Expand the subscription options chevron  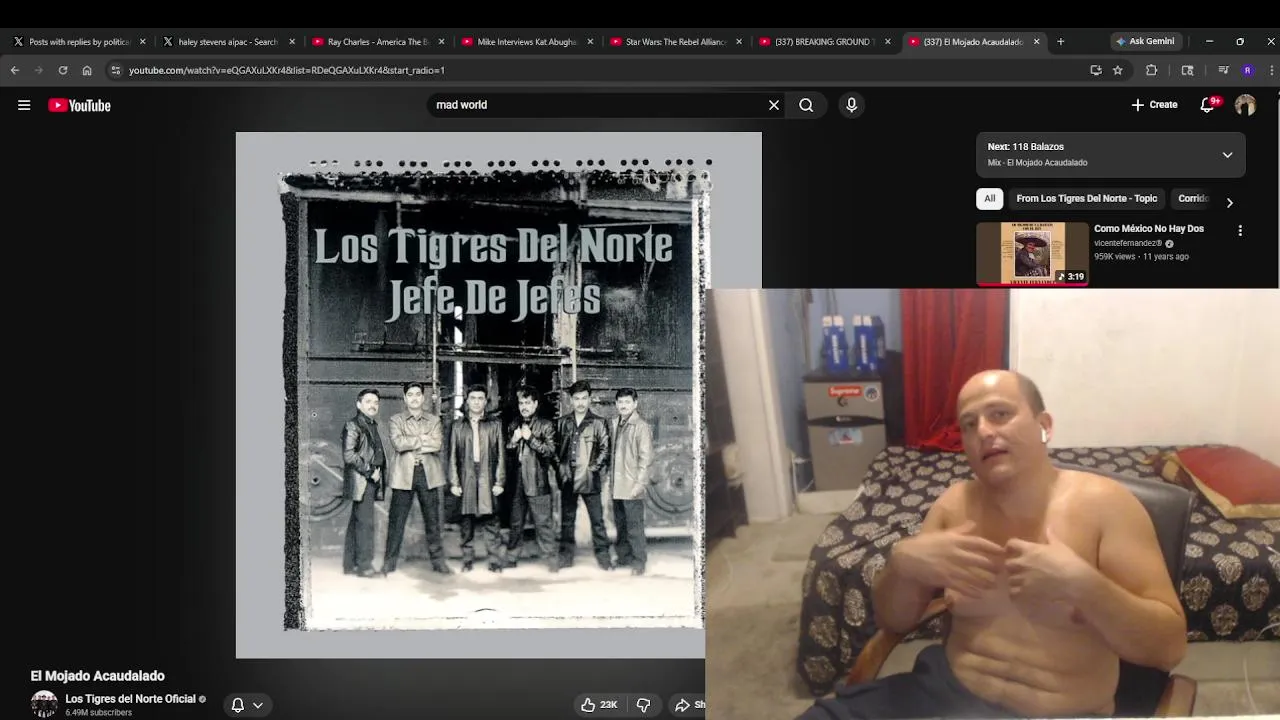pyautogui.click(x=257, y=705)
